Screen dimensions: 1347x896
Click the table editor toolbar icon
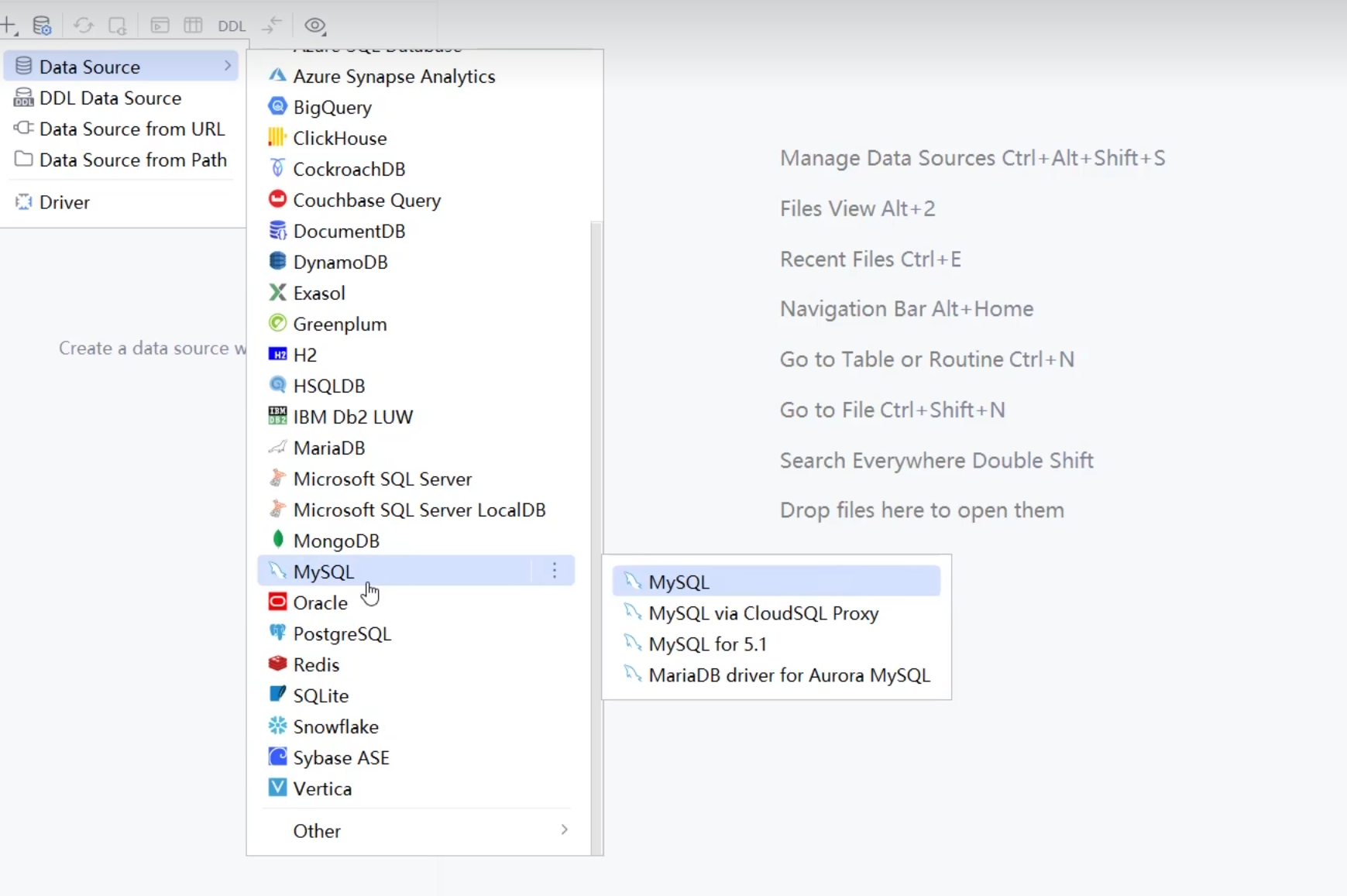tap(193, 26)
